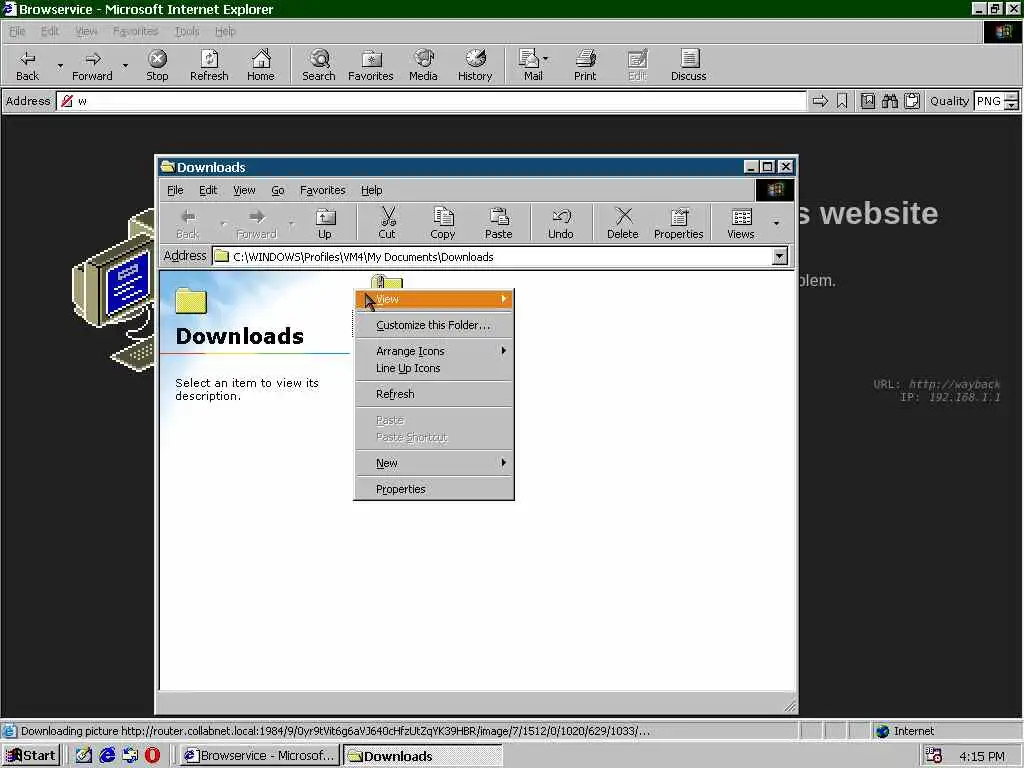
Task: Choose Properties in the context menu
Action: click(x=434, y=489)
